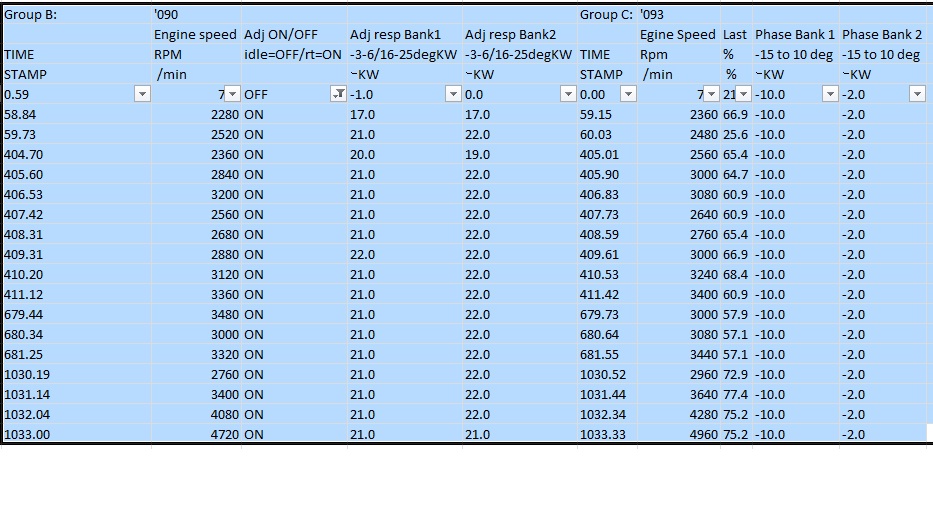The image size is (933, 518).
Task: Select Group C RPM cell 2480
Action: 679,134
